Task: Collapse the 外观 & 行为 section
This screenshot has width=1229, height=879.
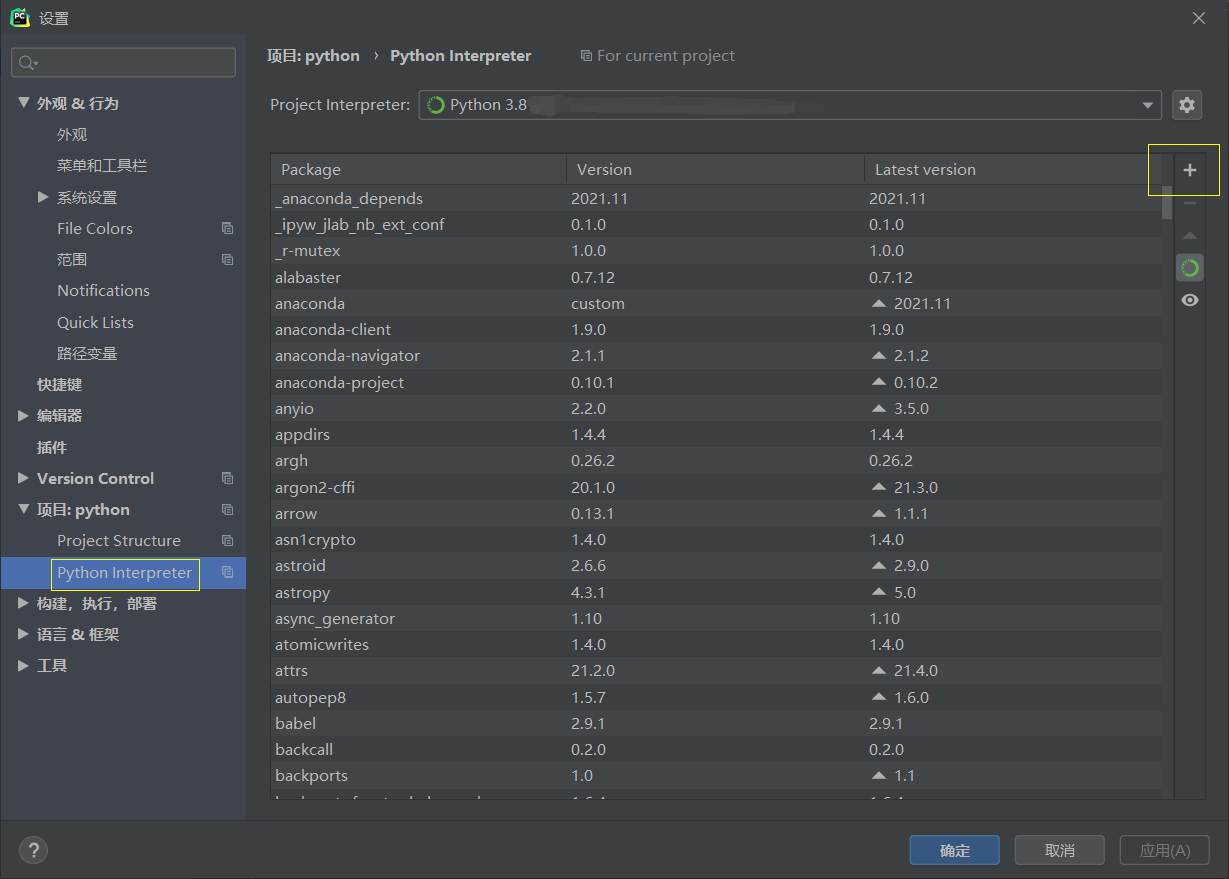Action: 24,103
